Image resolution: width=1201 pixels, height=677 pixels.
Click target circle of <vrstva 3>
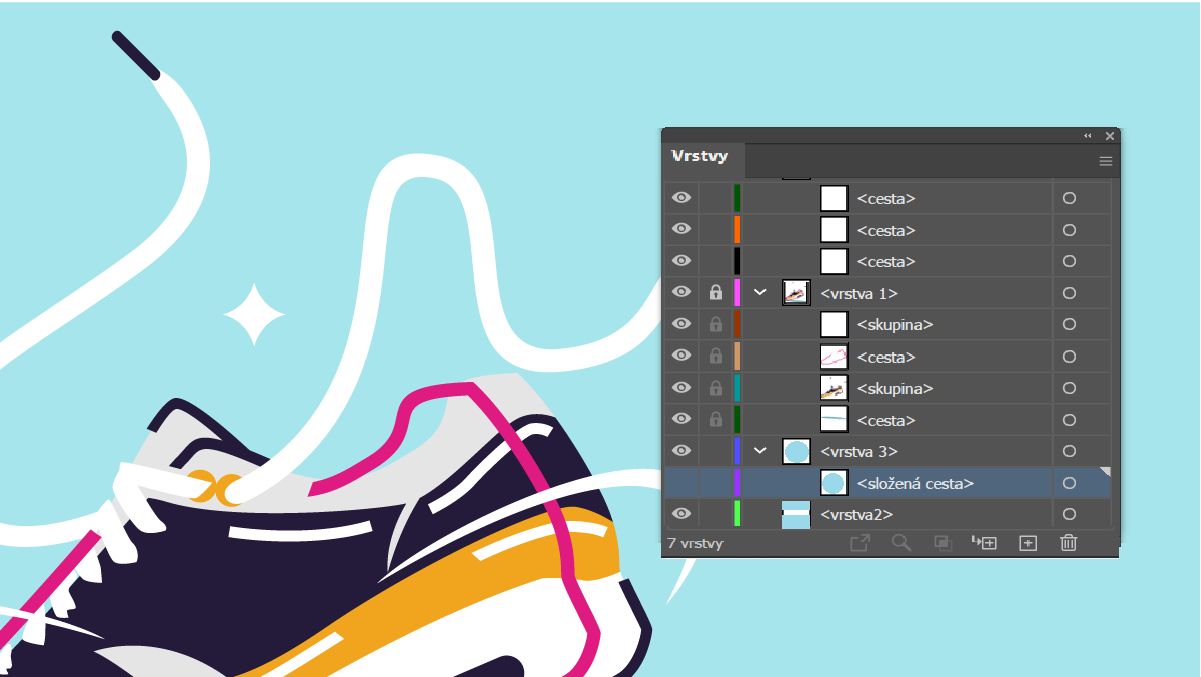pos(1069,451)
